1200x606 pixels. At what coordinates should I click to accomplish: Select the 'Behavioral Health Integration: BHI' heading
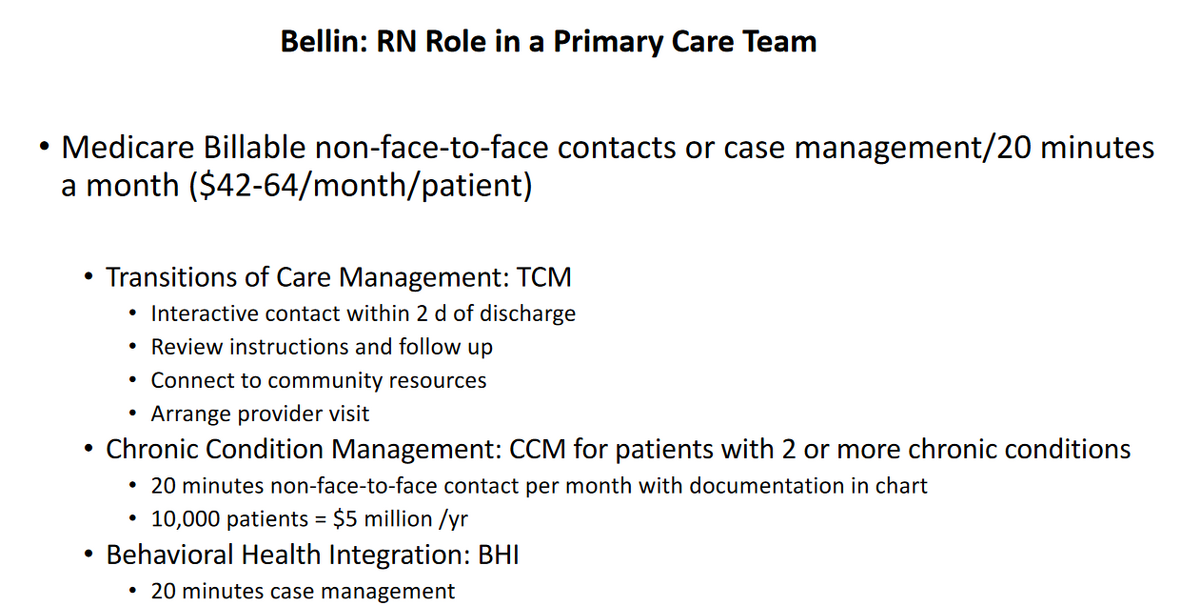(312, 554)
